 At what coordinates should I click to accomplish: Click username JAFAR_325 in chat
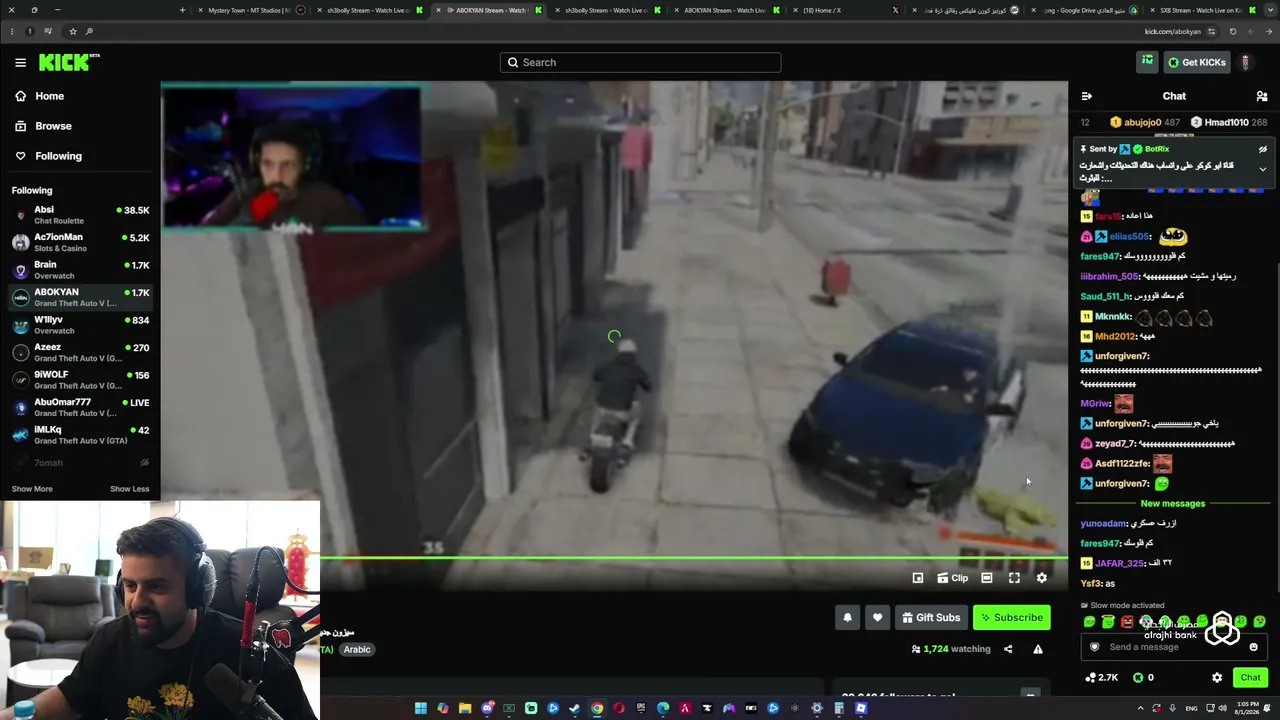(x=1120, y=563)
